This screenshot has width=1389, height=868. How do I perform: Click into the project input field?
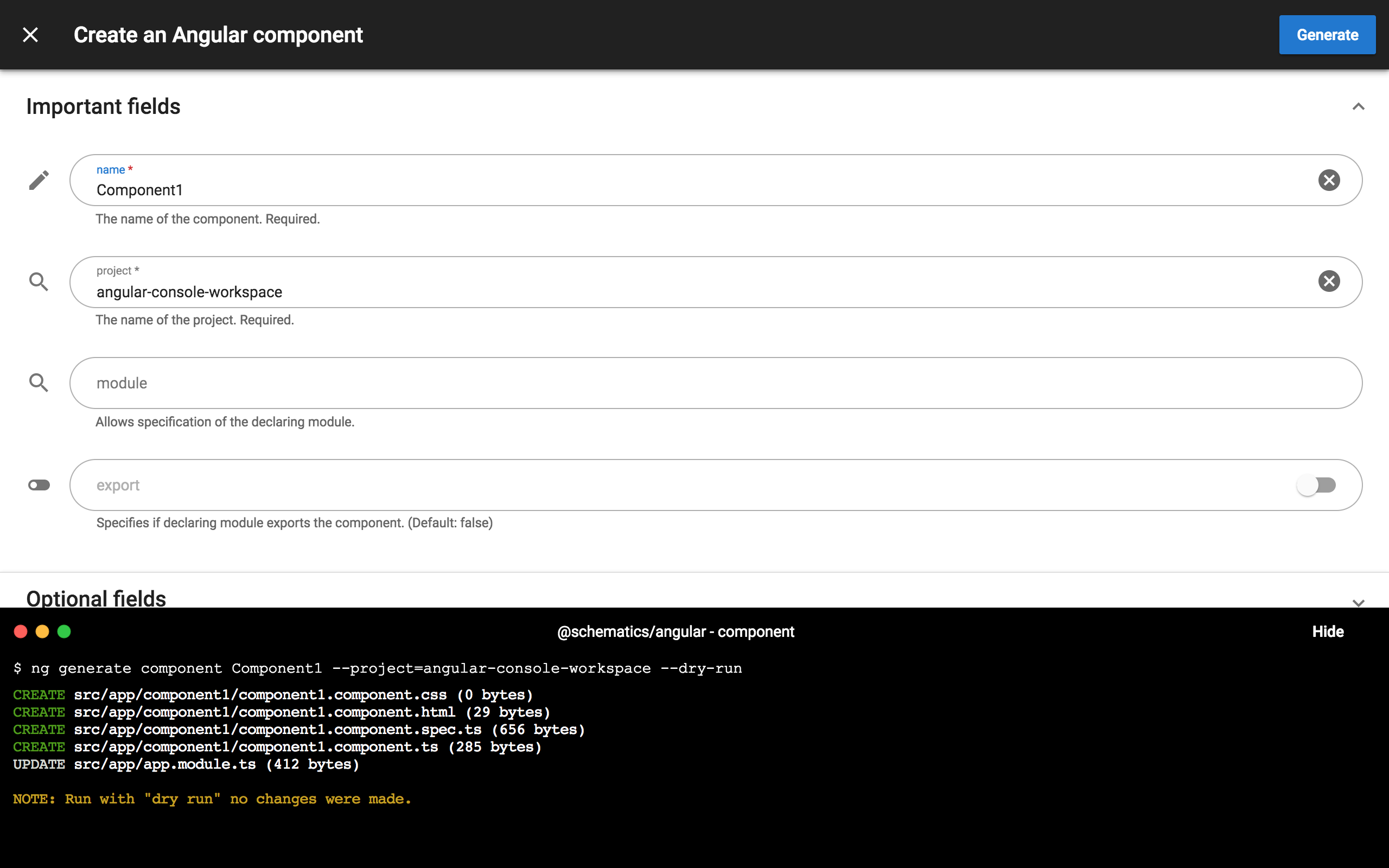689,292
